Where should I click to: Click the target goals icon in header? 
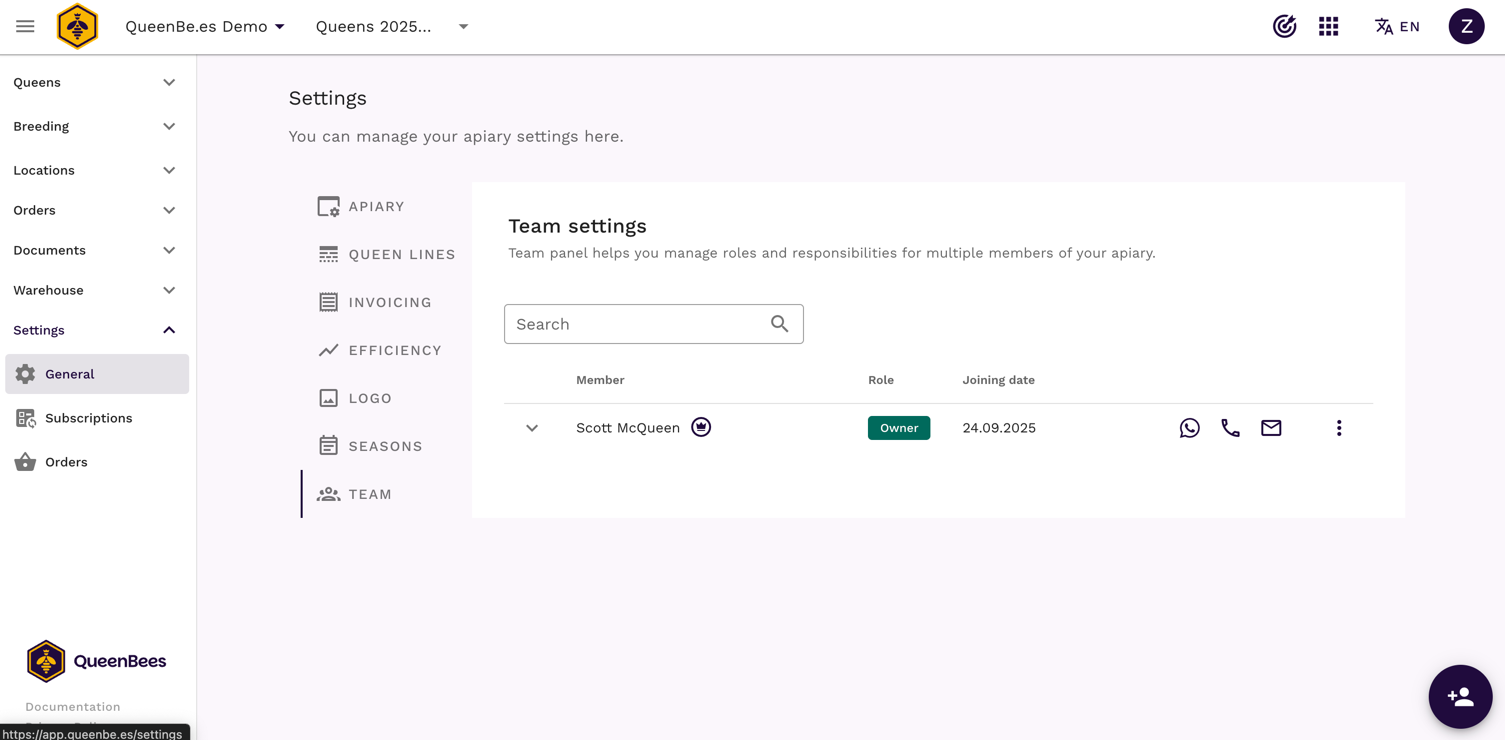click(1284, 27)
